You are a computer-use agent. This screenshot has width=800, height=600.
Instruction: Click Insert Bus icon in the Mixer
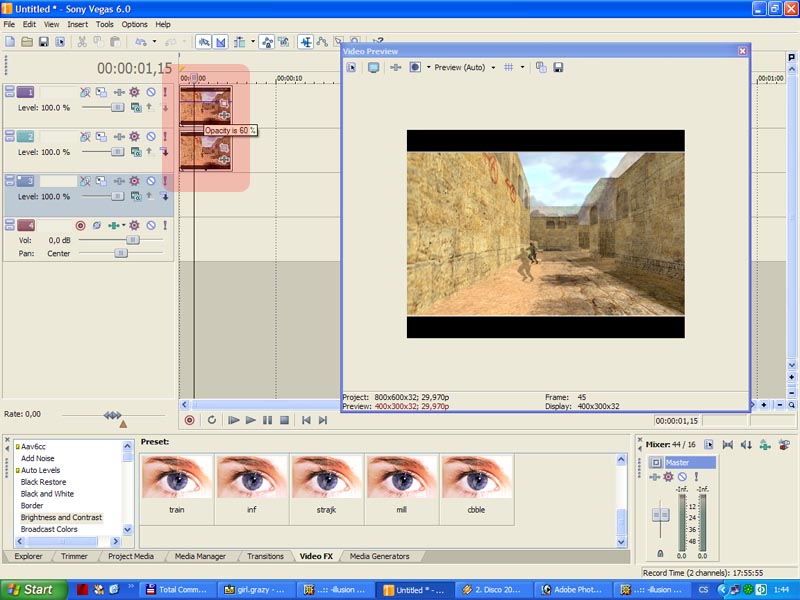pyautogui.click(x=764, y=445)
